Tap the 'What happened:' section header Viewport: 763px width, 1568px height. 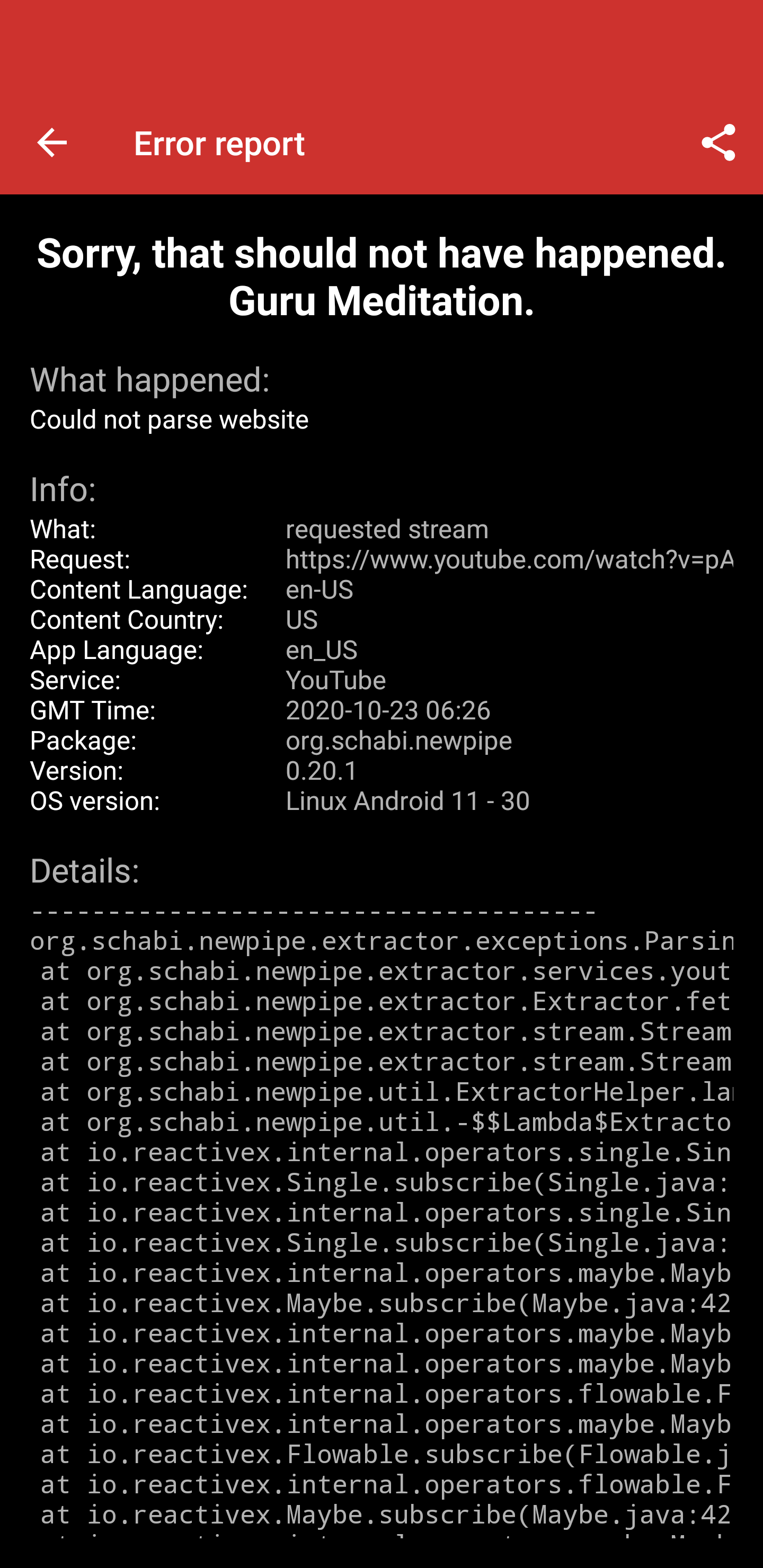150,379
